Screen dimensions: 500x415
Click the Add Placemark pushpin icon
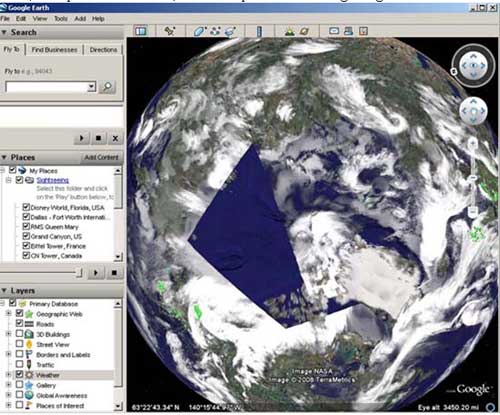click(x=170, y=31)
